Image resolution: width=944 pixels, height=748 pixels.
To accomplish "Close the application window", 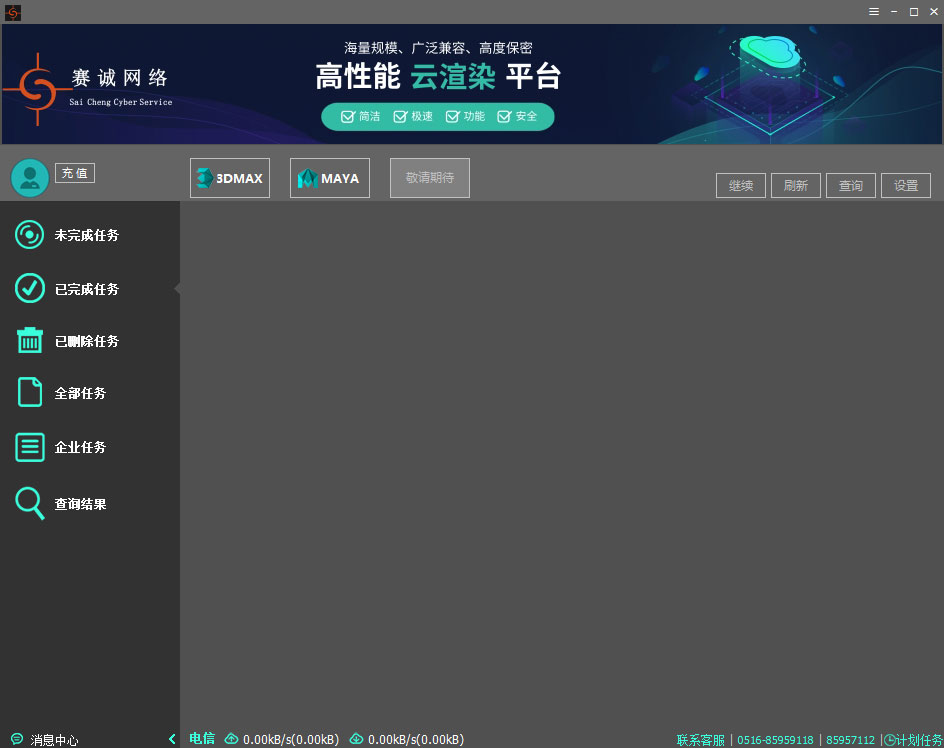I will tap(934, 11).
